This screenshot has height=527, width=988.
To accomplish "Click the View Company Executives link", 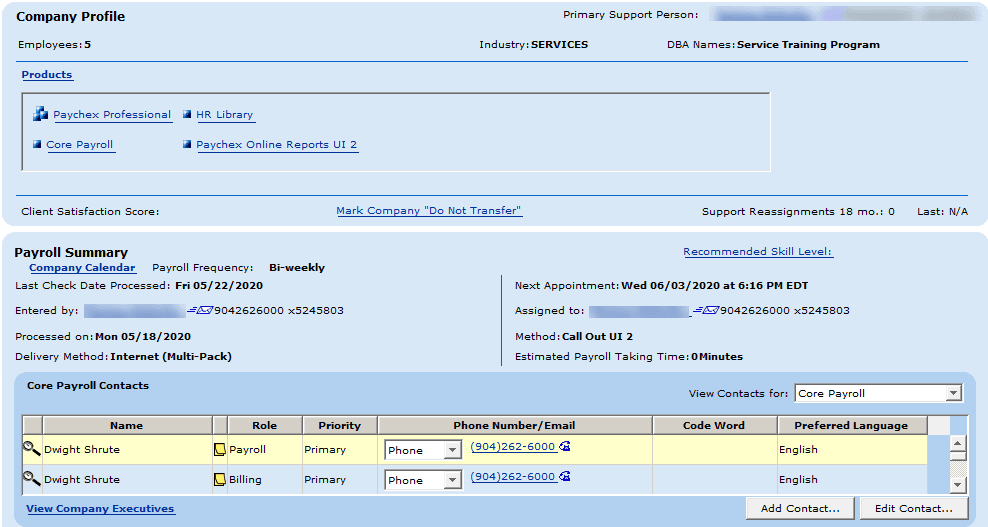I will [x=100, y=509].
